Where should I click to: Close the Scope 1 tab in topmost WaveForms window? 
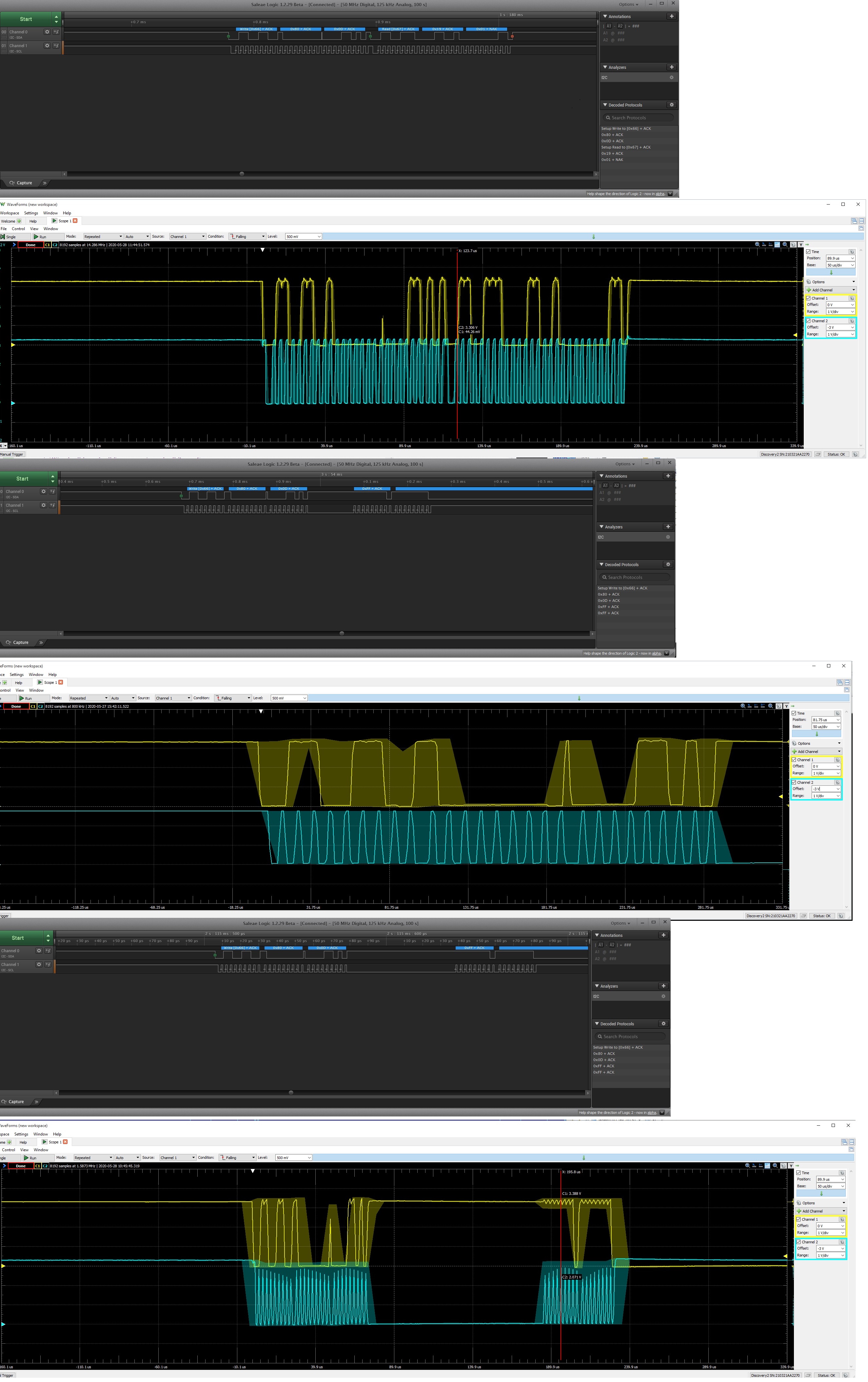(x=75, y=221)
